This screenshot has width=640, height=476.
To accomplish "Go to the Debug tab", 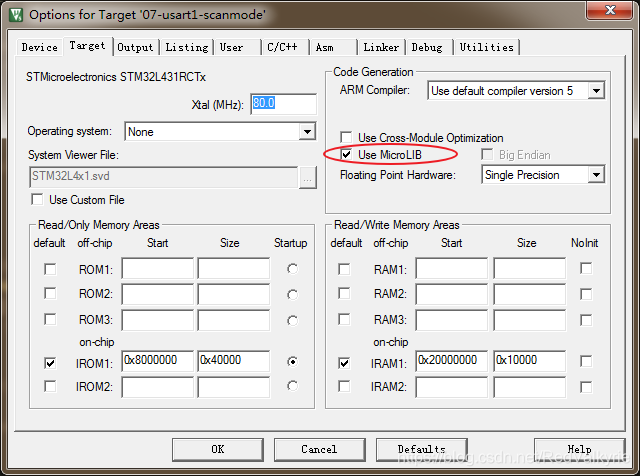I will point(429,47).
